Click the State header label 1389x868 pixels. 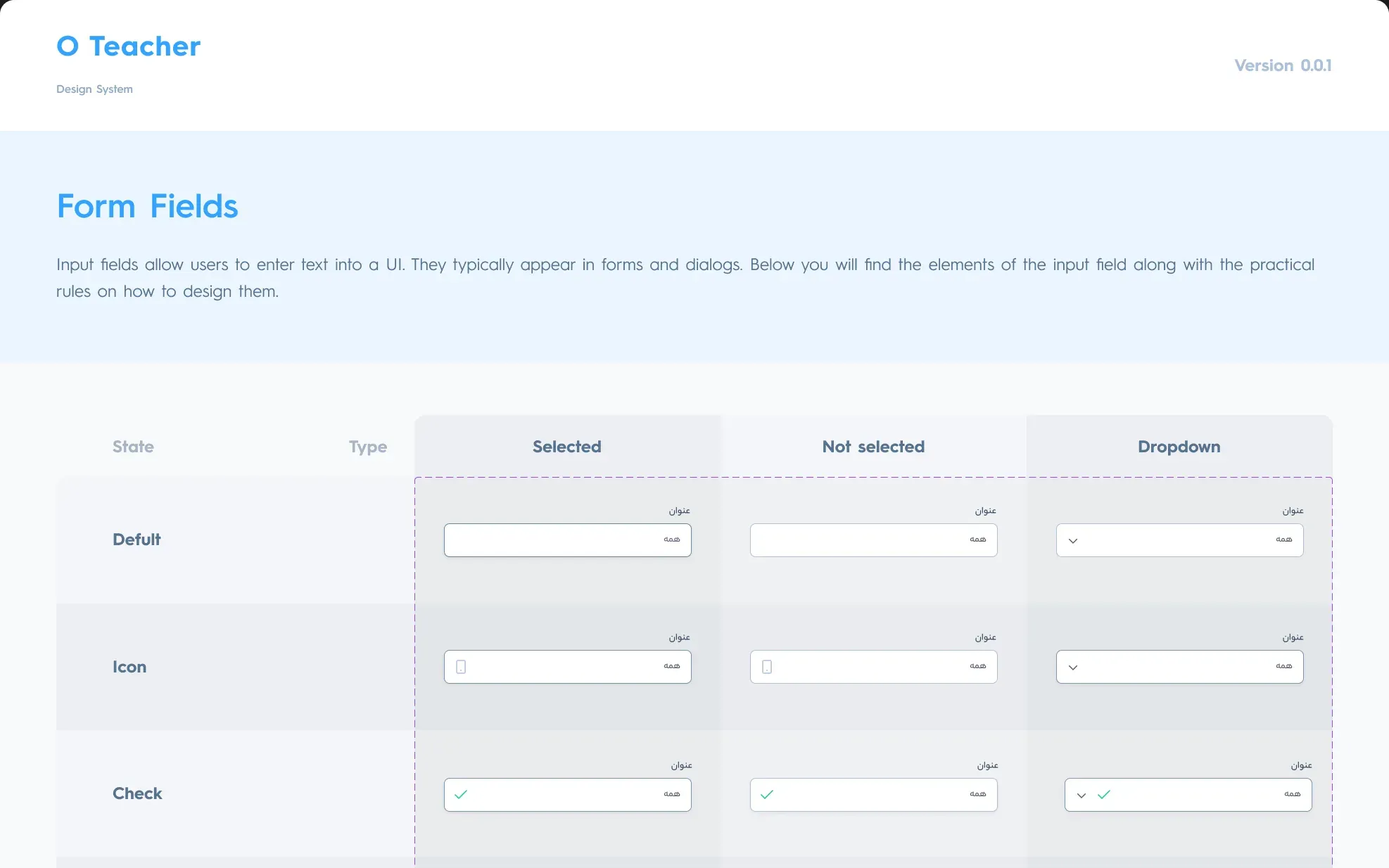pos(133,447)
